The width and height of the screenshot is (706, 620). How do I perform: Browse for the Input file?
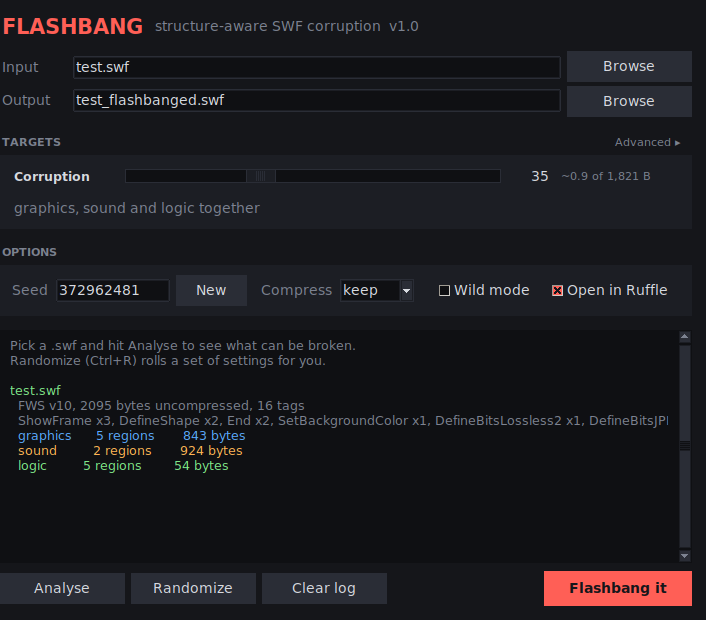(629, 66)
